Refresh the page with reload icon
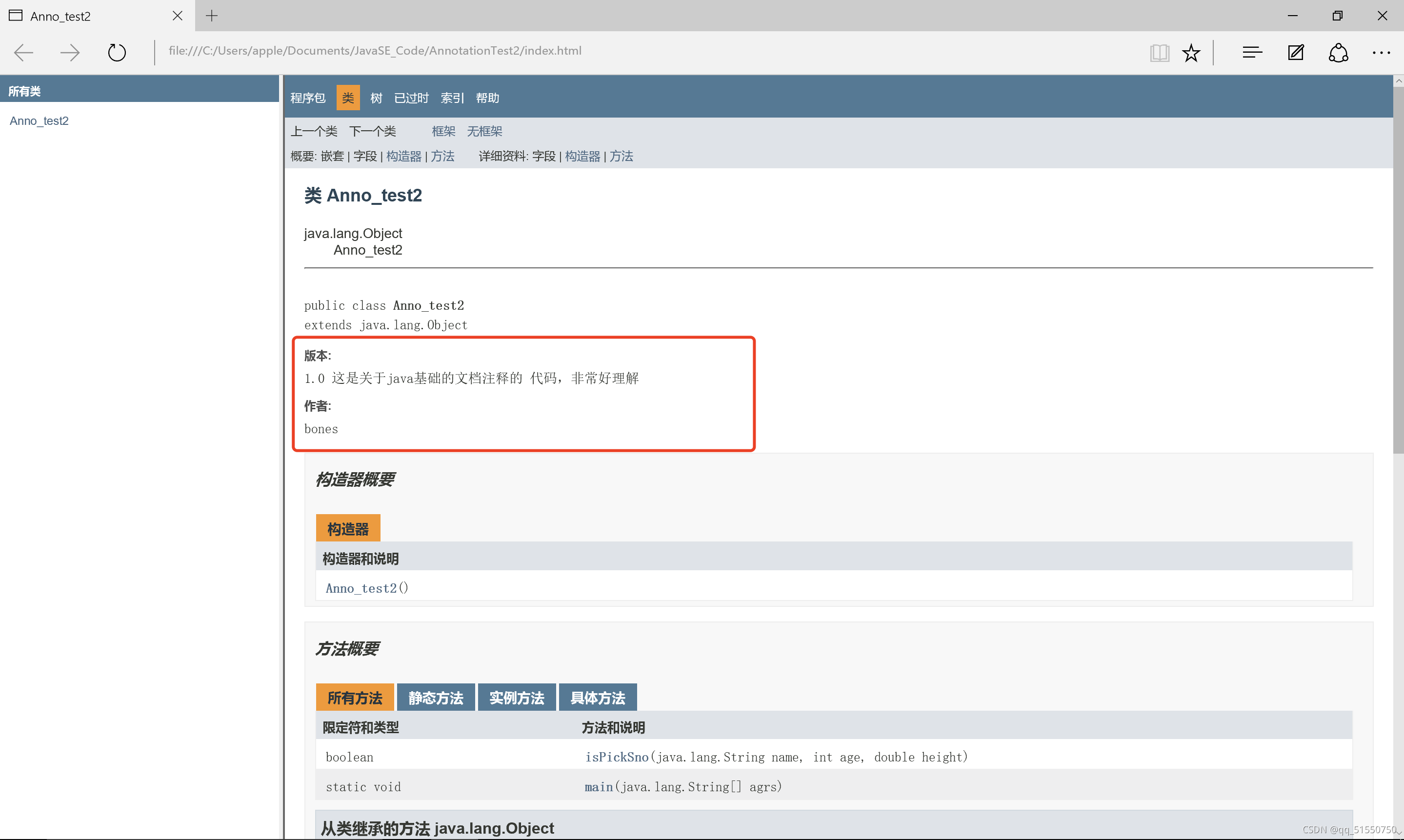 (117, 53)
